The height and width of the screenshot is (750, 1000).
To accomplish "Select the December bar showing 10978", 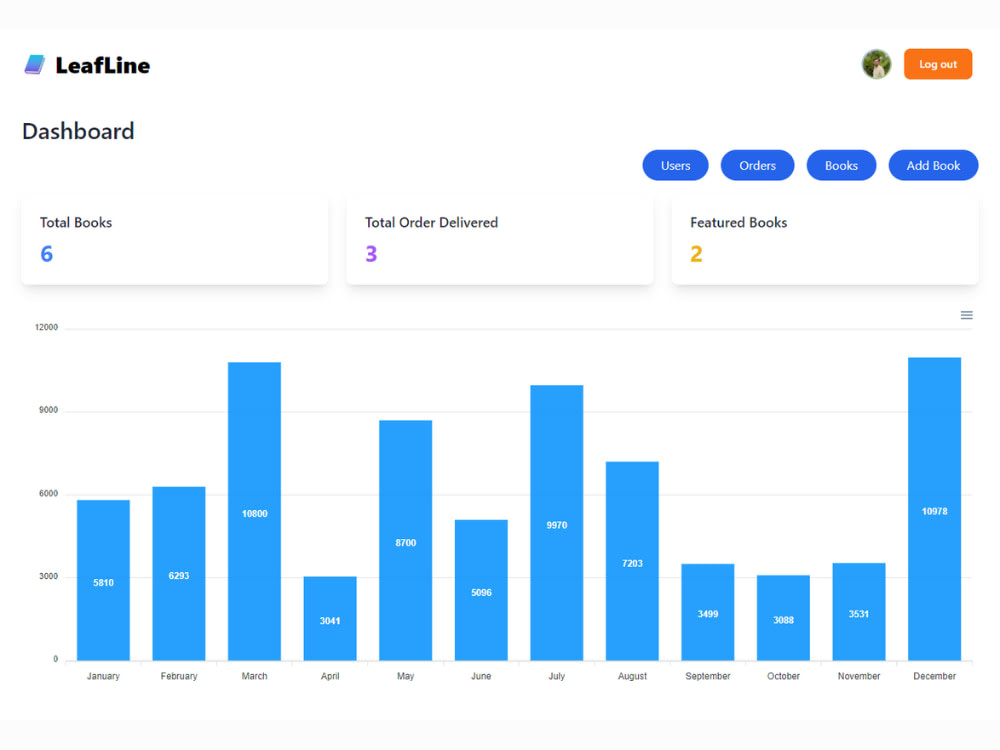I will click(x=934, y=508).
